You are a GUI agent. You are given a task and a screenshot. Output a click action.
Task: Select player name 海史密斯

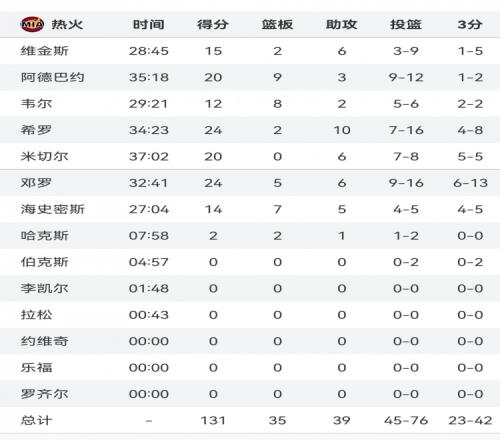(x=53, y=209)
